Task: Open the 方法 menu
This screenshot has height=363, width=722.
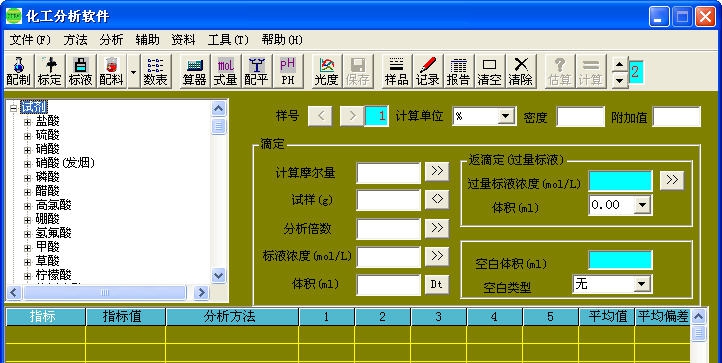Action: click(x=76, y=40)
